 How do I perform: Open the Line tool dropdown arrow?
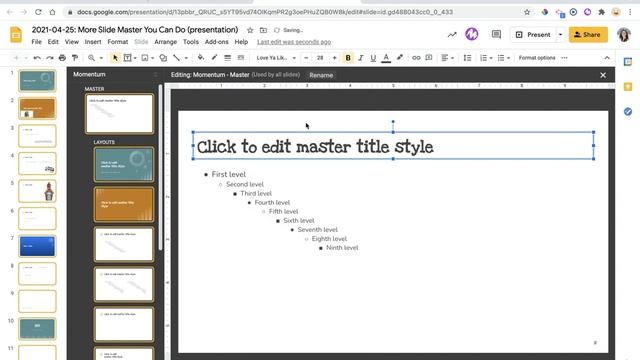tap(186, 58)
